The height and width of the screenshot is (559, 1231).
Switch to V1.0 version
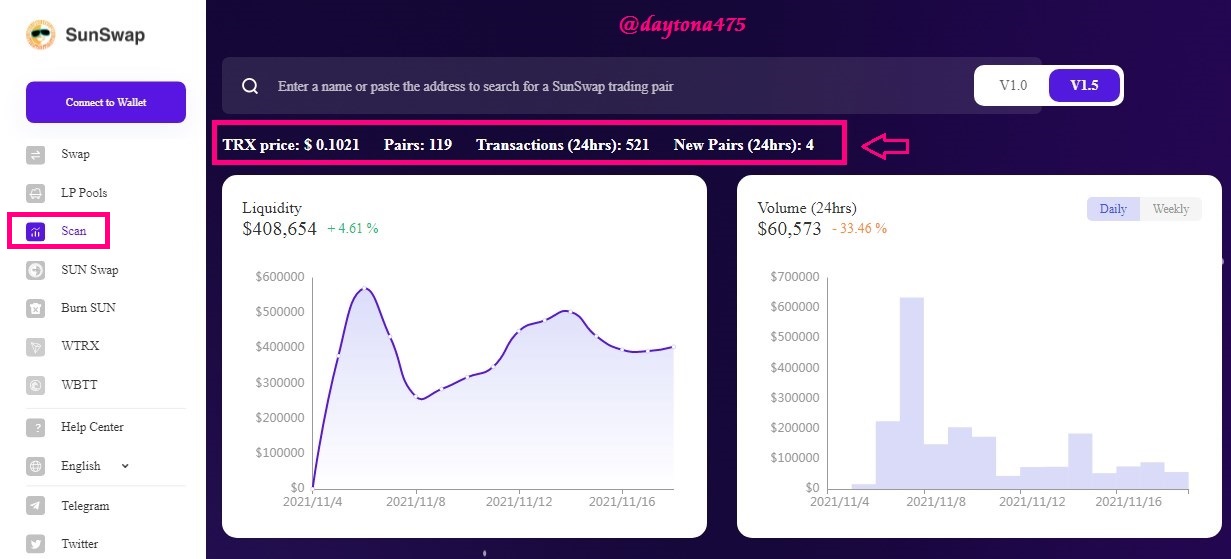1013,86
